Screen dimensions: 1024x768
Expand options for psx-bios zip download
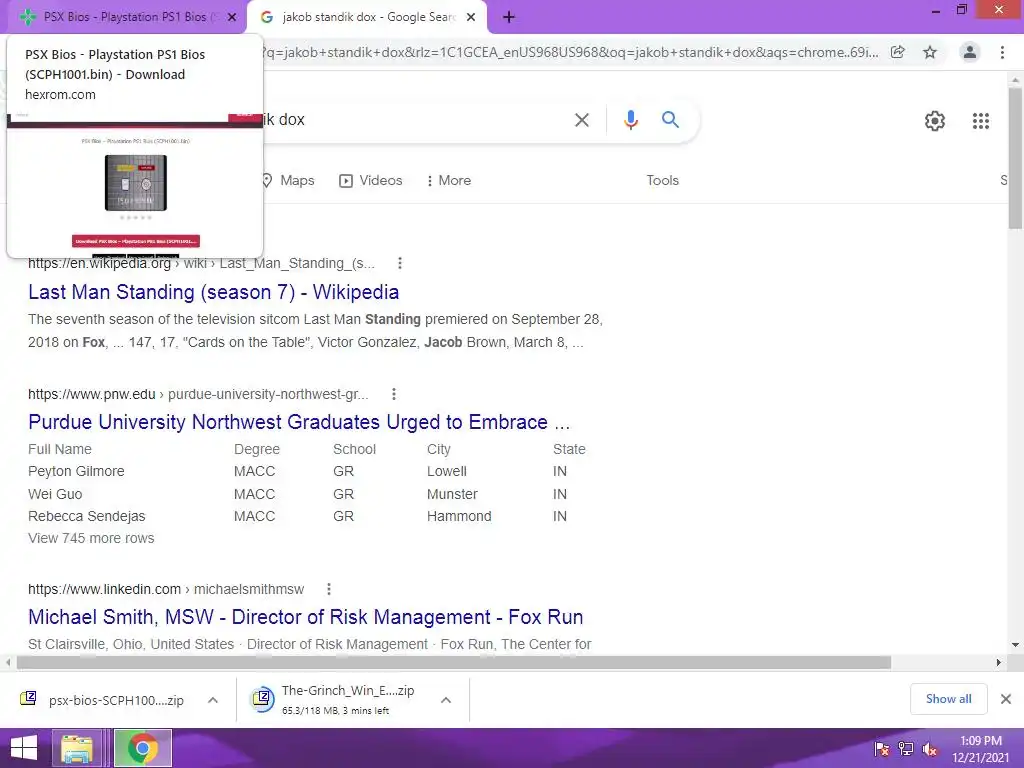213,700
